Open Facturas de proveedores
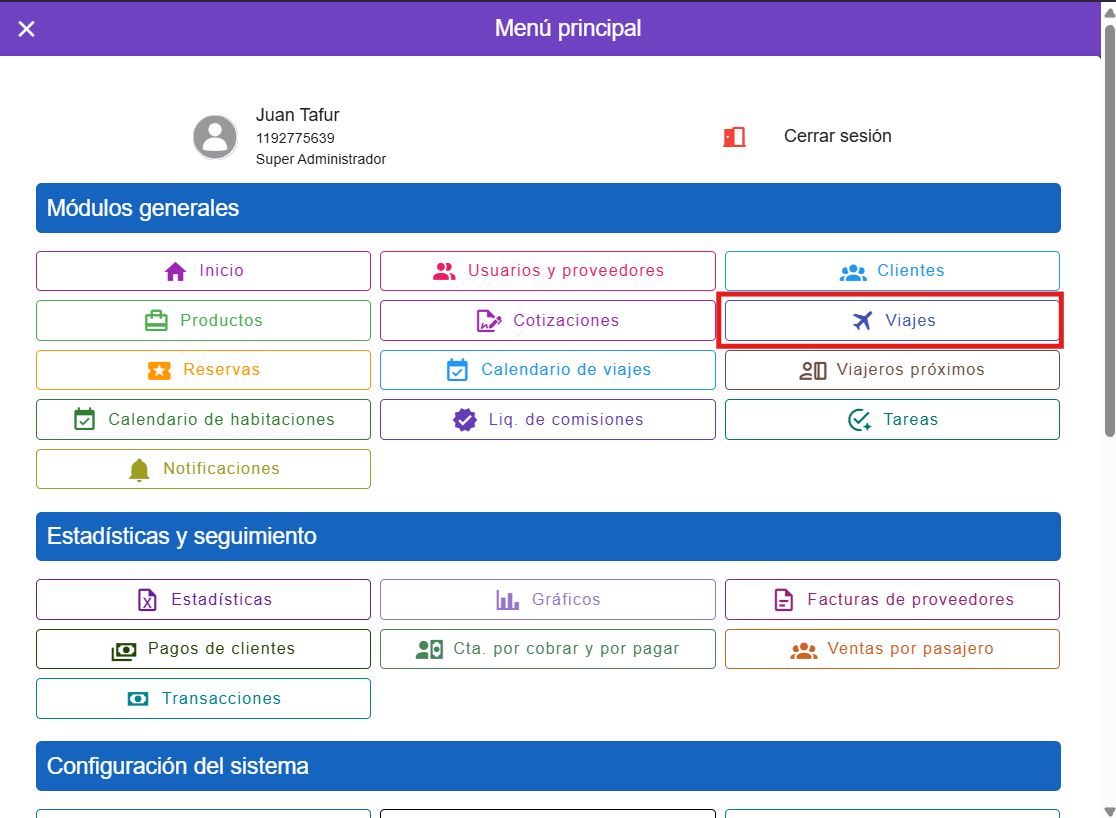Screen dimensions: 1116x818 pos(892,600)
